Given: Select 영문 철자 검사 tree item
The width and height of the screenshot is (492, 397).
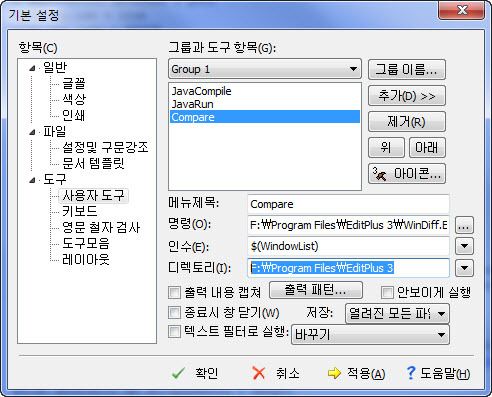Looking at the screenshot, I should pos(101,227).
